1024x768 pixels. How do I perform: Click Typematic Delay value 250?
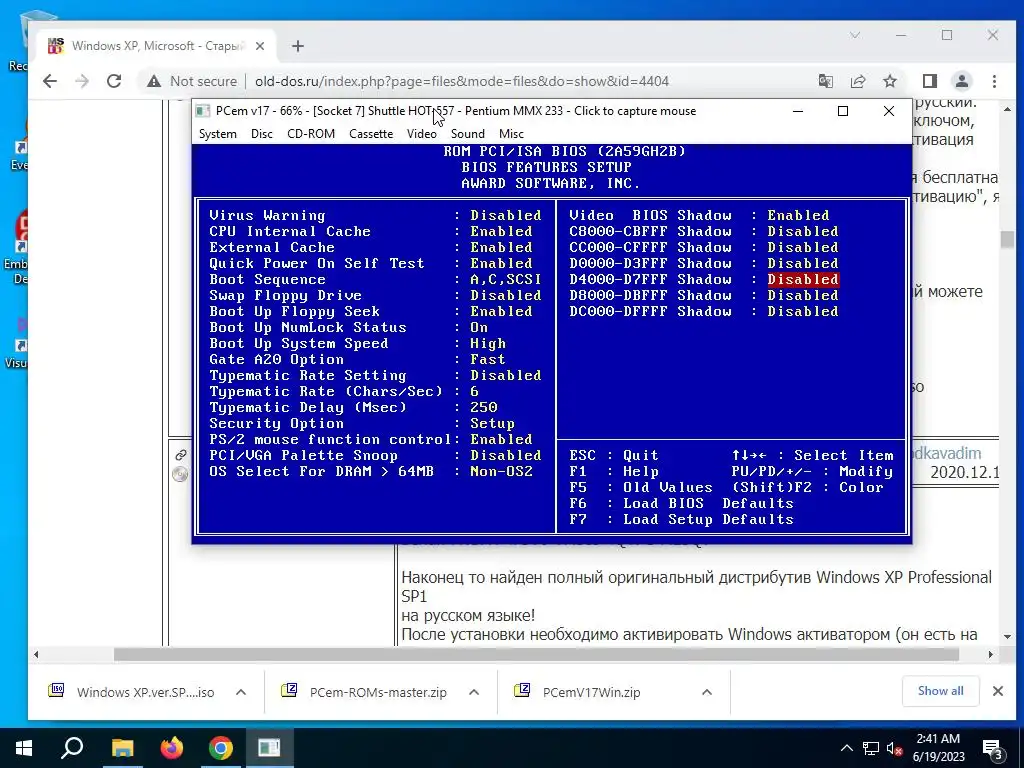(x=483, y=408)
